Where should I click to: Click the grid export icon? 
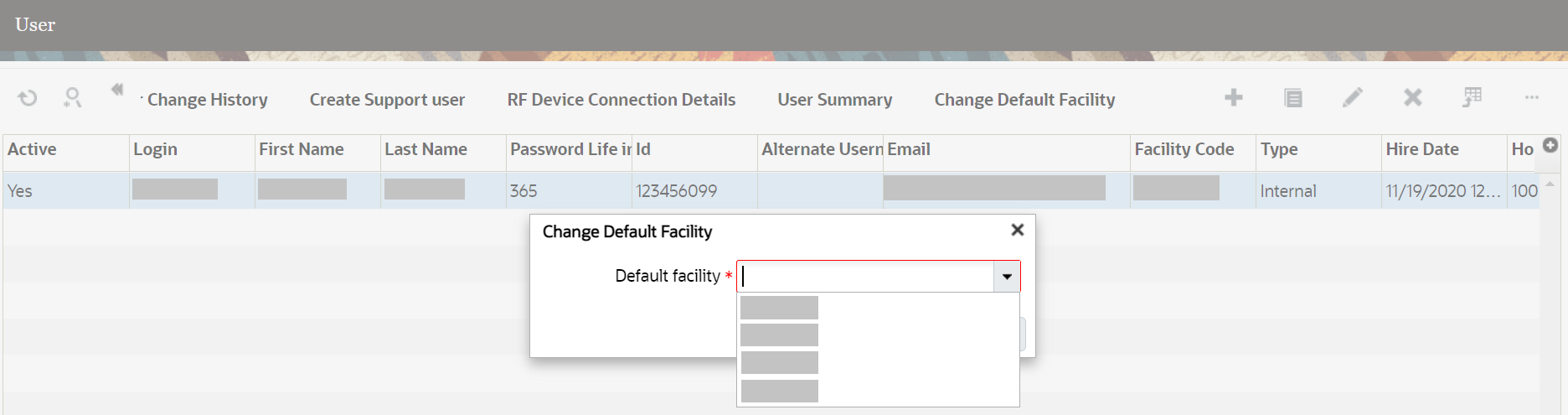click(1472, 98)
